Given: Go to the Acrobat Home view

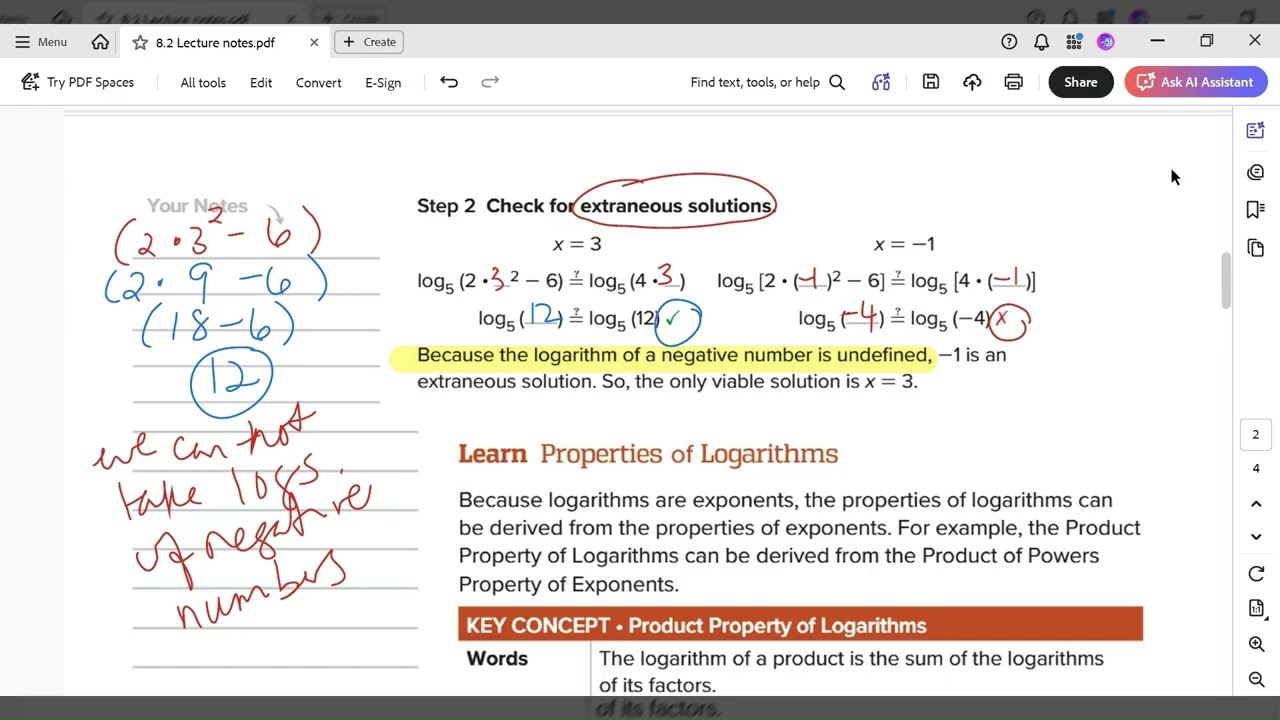Looking at the screenshot, I should coord(100,42).
